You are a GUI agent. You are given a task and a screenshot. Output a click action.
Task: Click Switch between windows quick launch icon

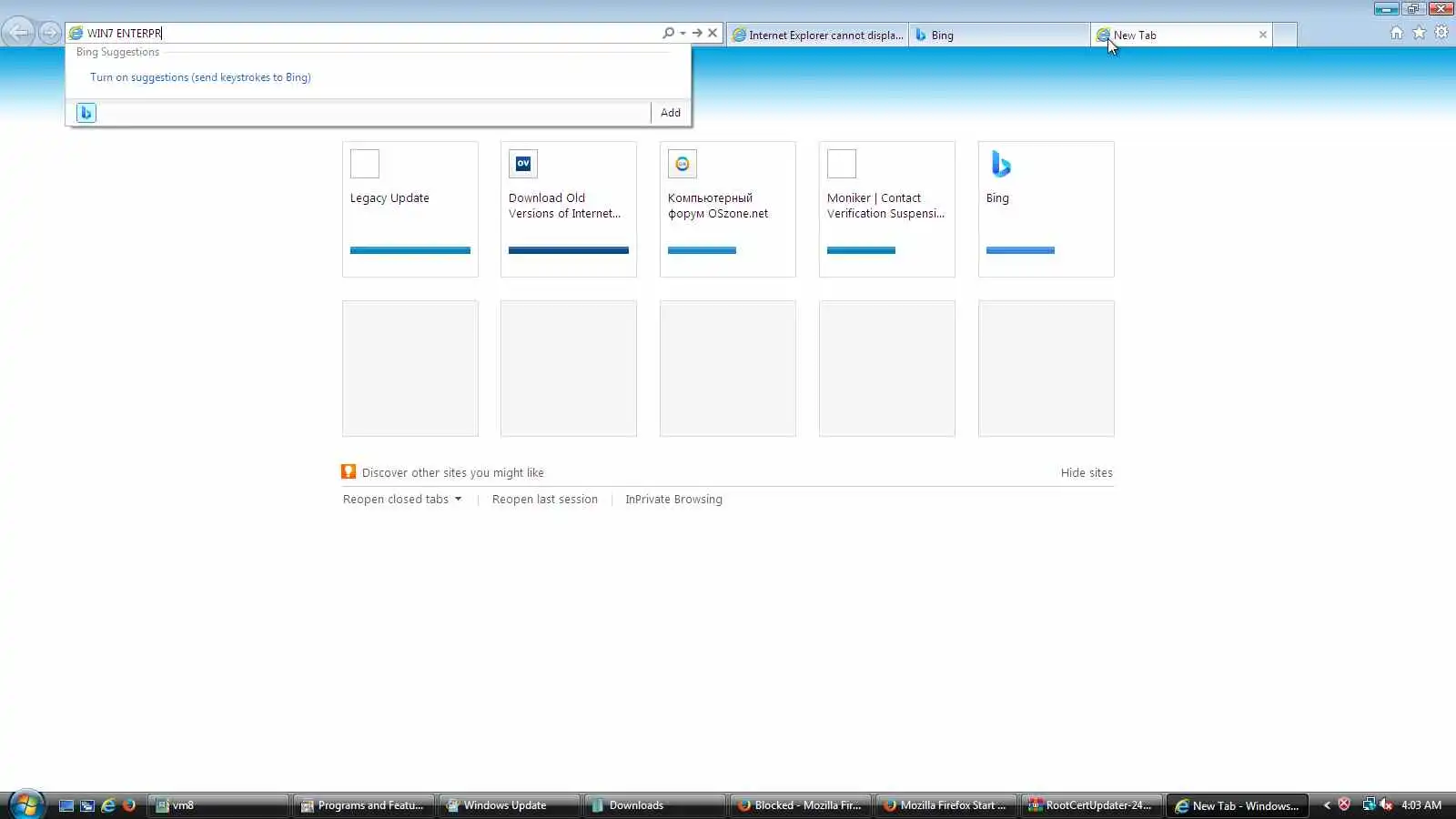87,805
